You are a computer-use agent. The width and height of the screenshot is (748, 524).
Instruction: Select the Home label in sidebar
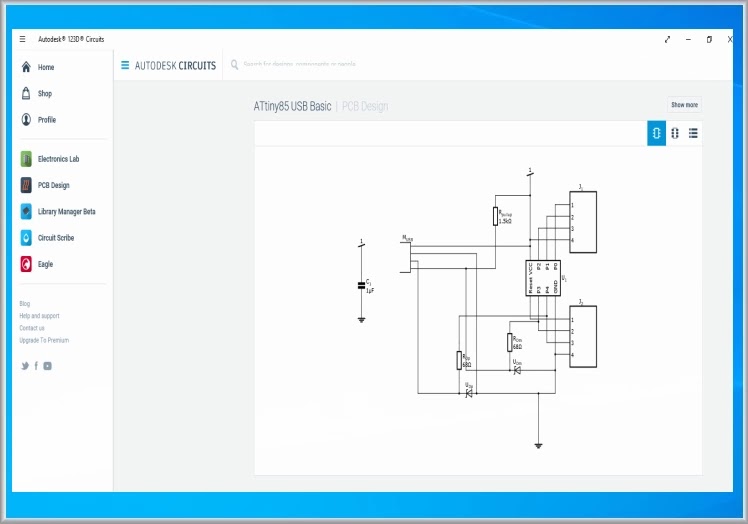coord(46,67)
